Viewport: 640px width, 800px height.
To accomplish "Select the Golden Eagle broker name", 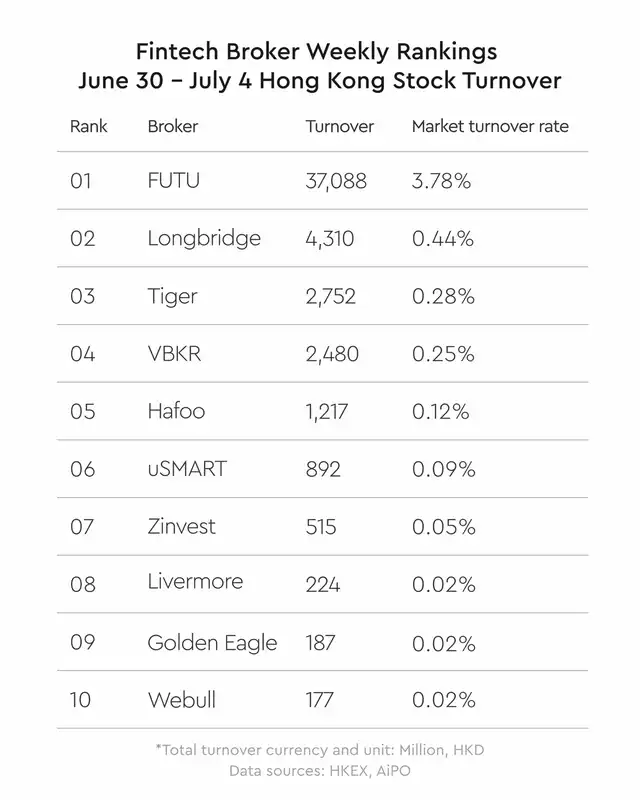I will [212, 643].
